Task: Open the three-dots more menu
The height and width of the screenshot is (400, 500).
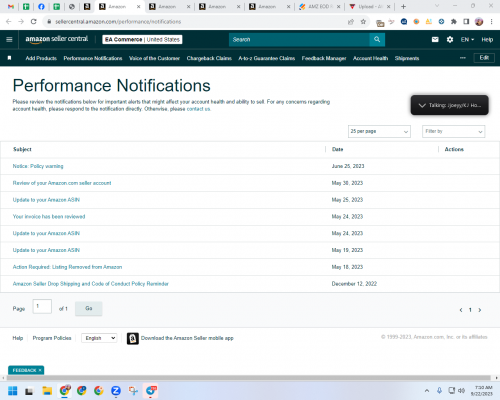Action: pos(462,58)
